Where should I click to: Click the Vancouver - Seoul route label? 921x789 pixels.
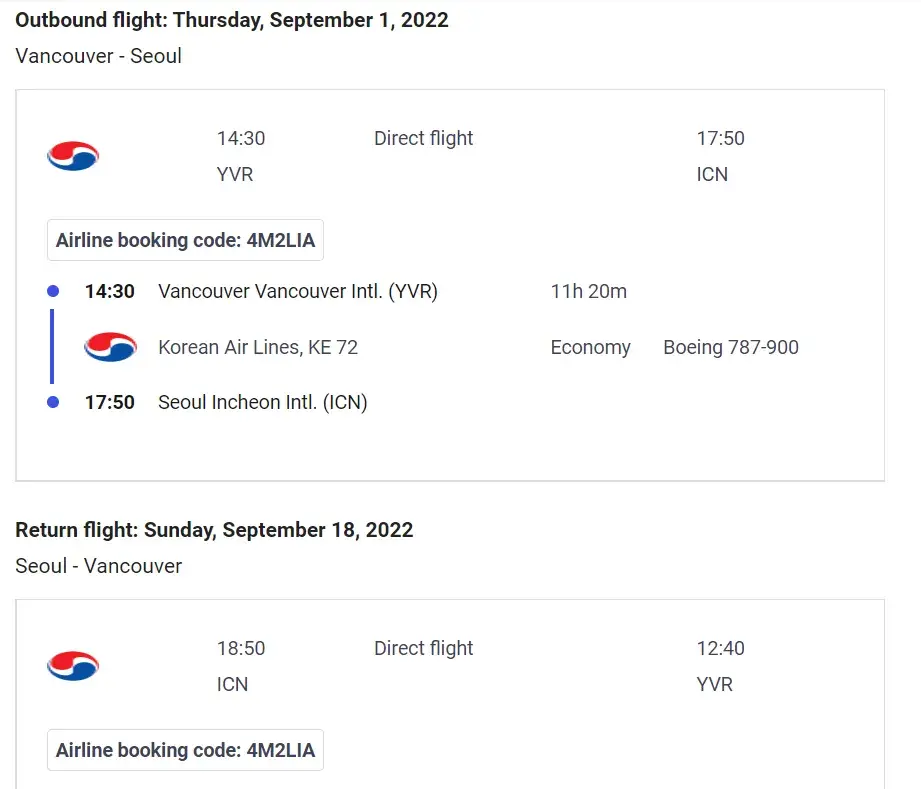tap(99, 56)
